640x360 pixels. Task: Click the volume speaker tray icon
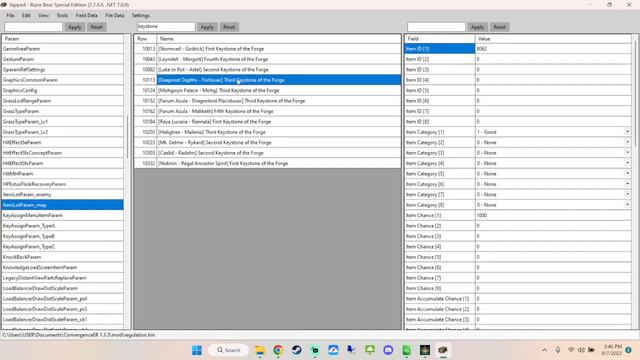pos(581,350)
